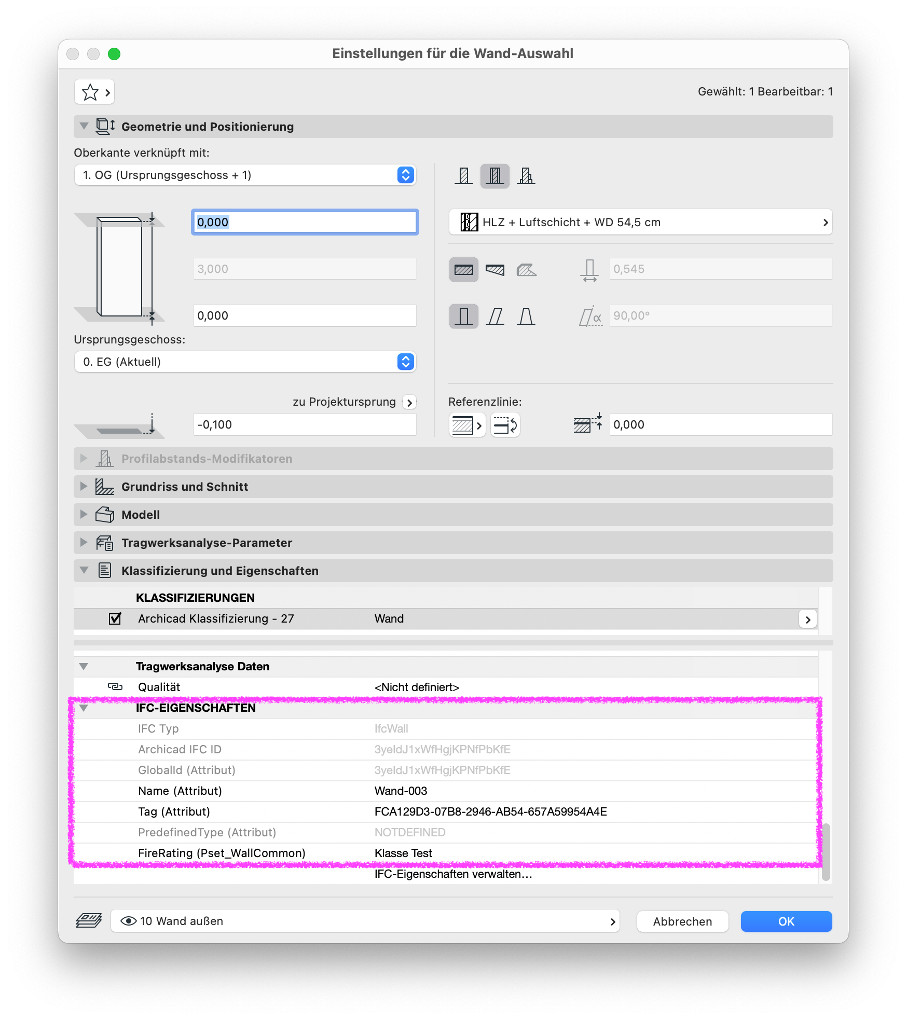Collapse Tragwerksanalyse Daten group

pos(84,666)
